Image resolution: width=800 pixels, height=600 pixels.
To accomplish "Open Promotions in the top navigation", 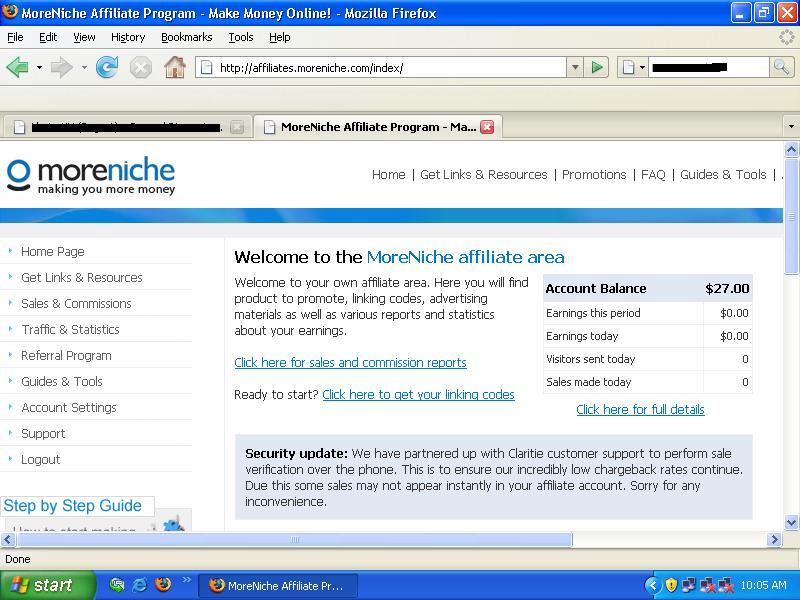I will click(x=594, y=175).
